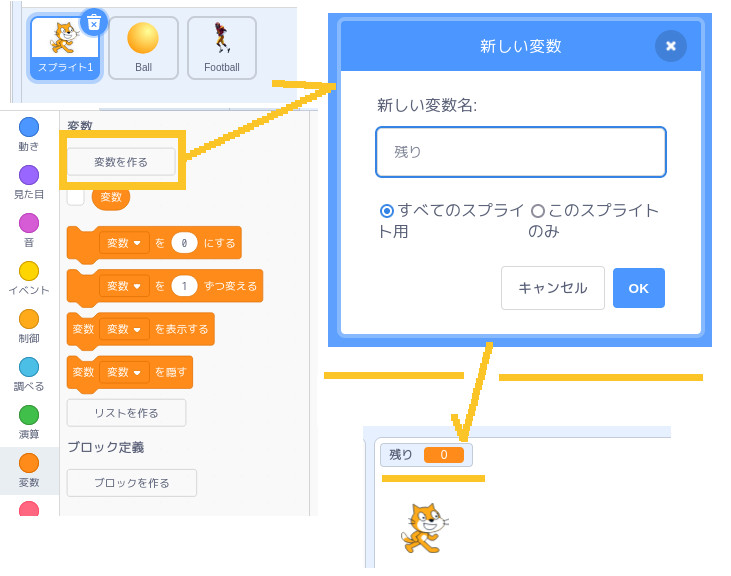Tick the checkbox beside the 変数 reporter
The image size is (731, 576).
(x=76, y=197)
